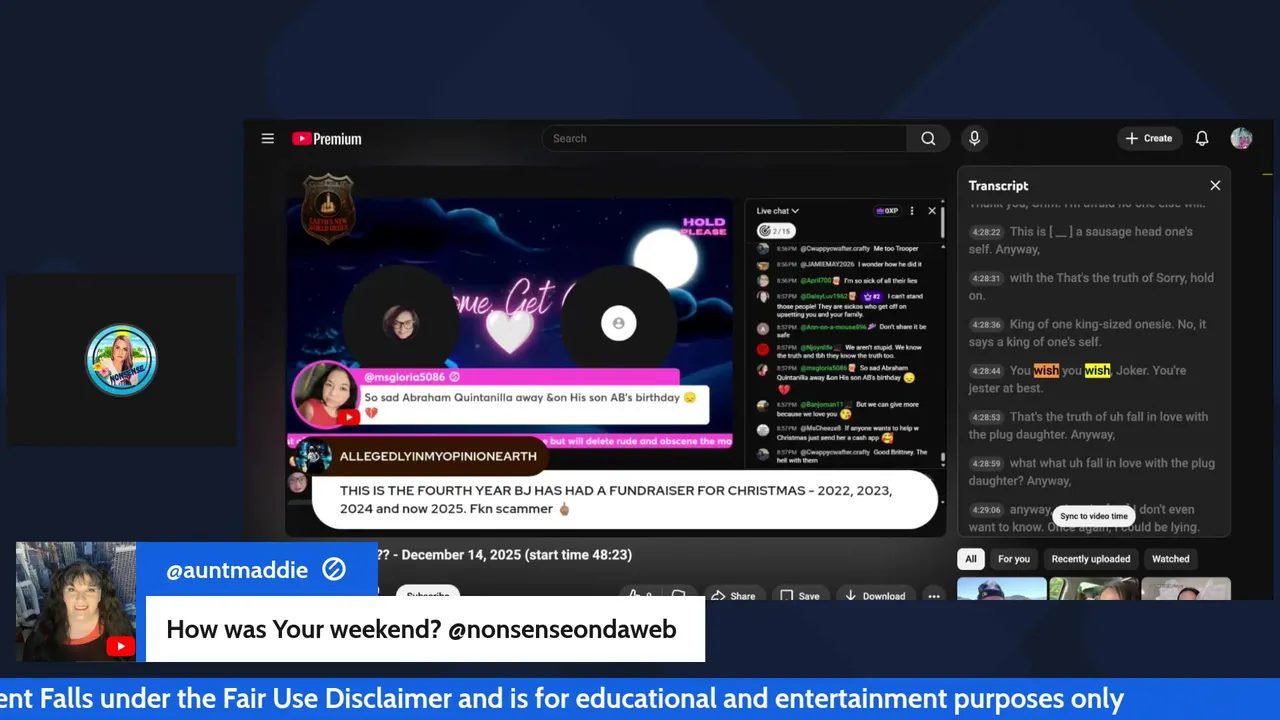The width and height of the screenshot is (1280, 720).
Task: Click the right caller placeholder avatar
Action: point(618,323)
